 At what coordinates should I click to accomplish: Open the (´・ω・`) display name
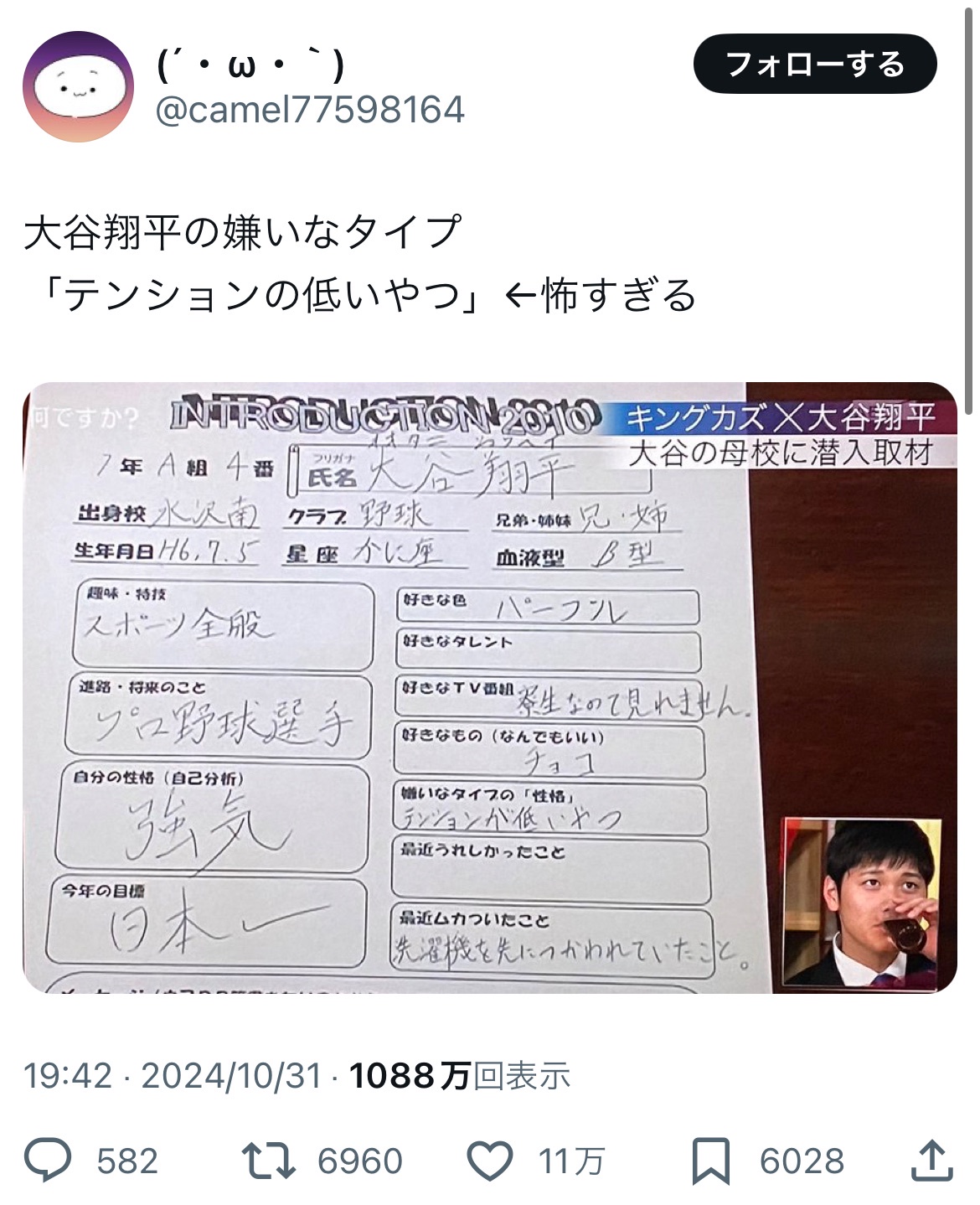coord(250,65)
